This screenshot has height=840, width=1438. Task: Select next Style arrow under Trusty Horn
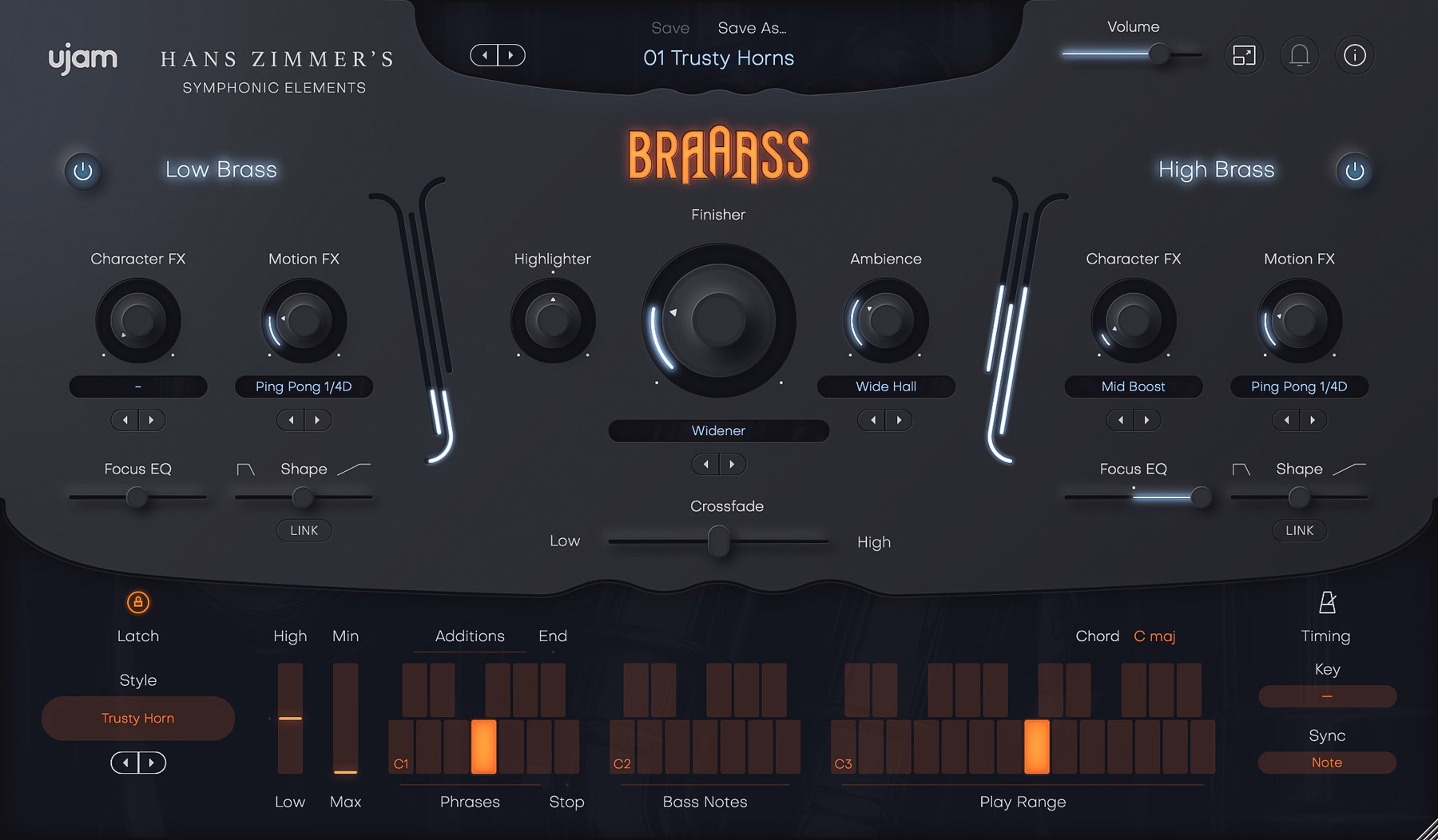pos(152,763)
